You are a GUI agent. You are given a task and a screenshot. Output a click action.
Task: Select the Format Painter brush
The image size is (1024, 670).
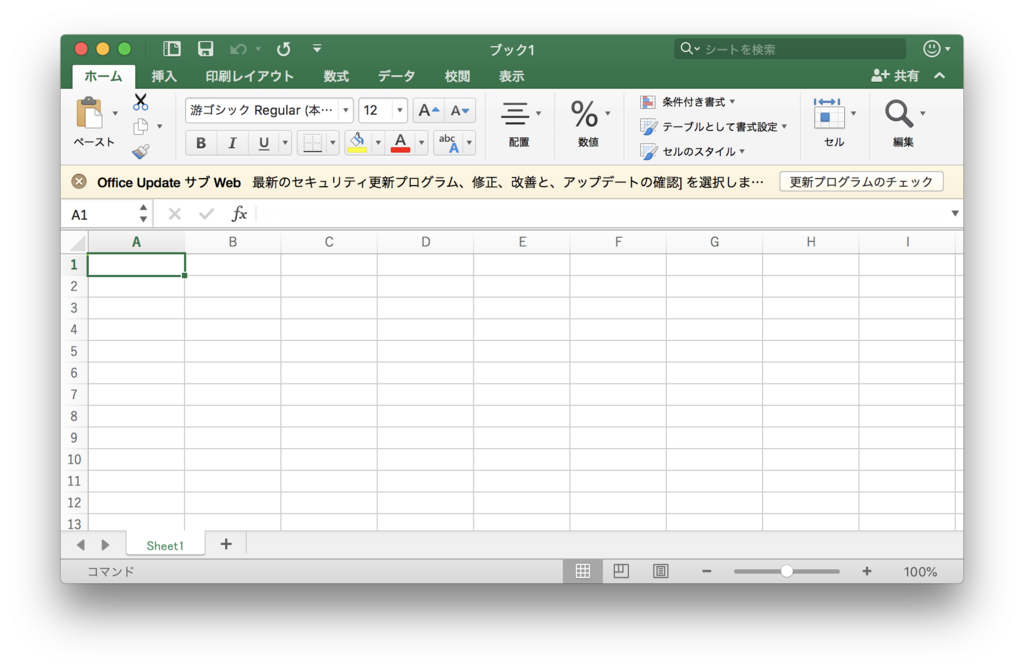[141, 152]
